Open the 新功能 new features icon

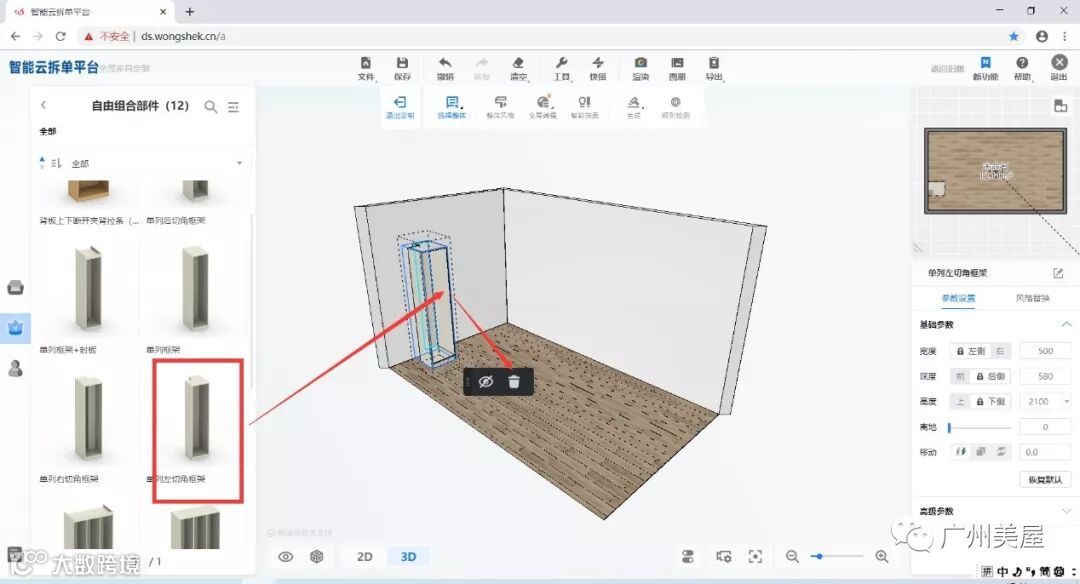(985, 68)
